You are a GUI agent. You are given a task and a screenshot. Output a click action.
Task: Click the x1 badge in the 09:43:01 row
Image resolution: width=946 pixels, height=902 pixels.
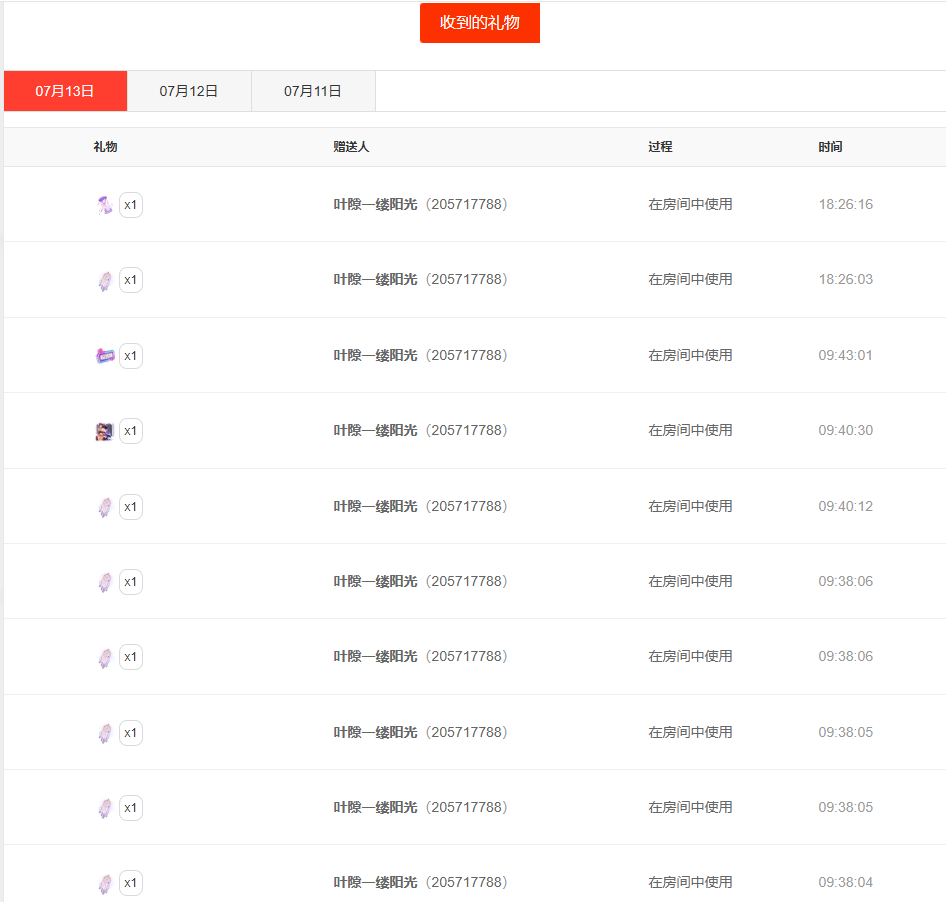tap(131, 356)
